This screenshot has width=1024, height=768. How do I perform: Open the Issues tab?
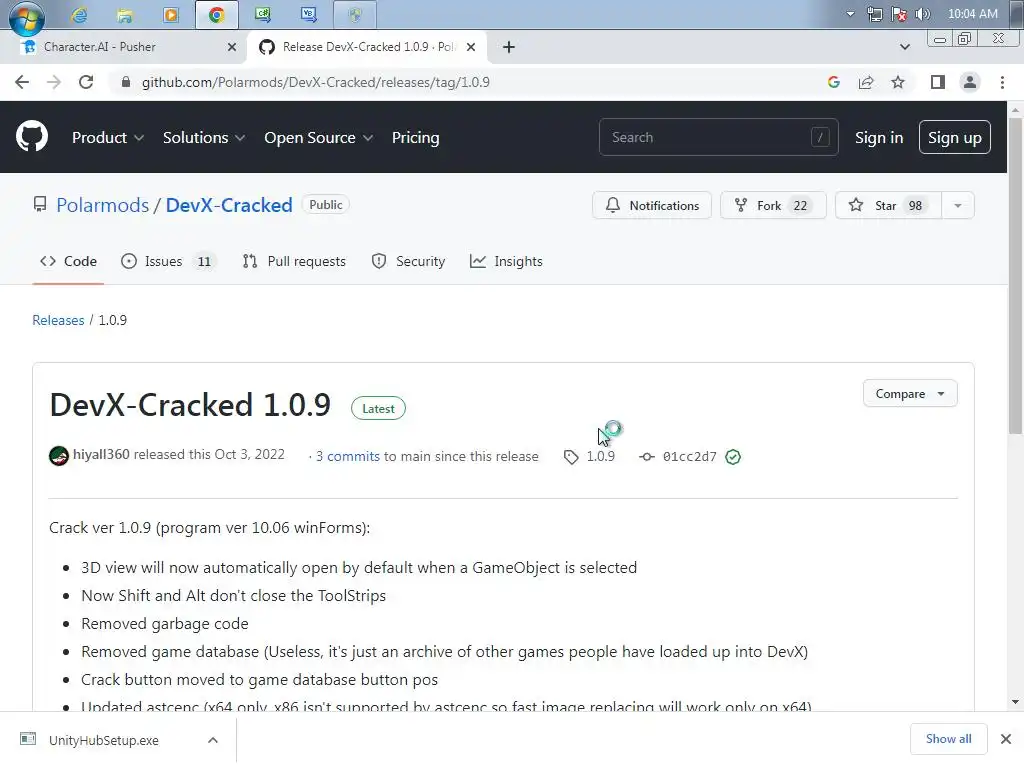pos(168,261)
